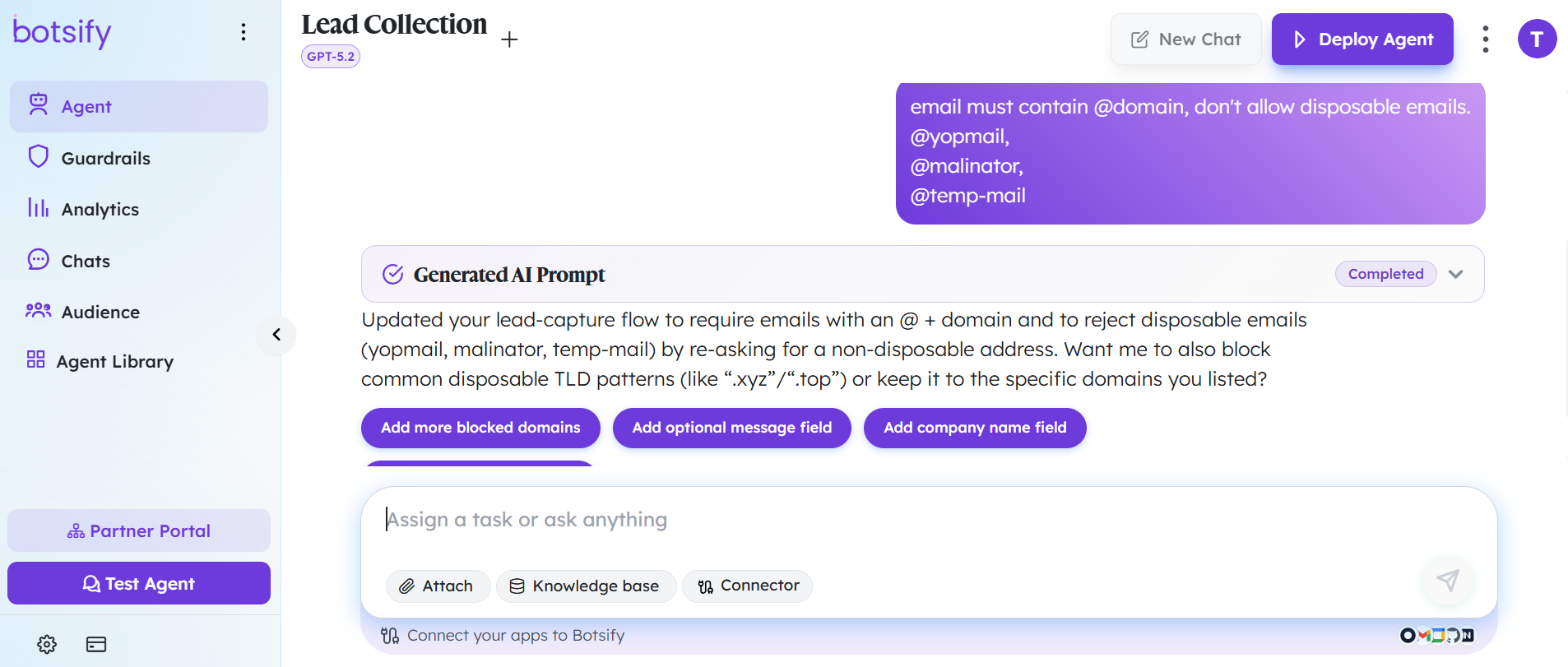Screen dimensions: 1568x667
Task: Click the user avatar T
Action: tap(1537, 39)
